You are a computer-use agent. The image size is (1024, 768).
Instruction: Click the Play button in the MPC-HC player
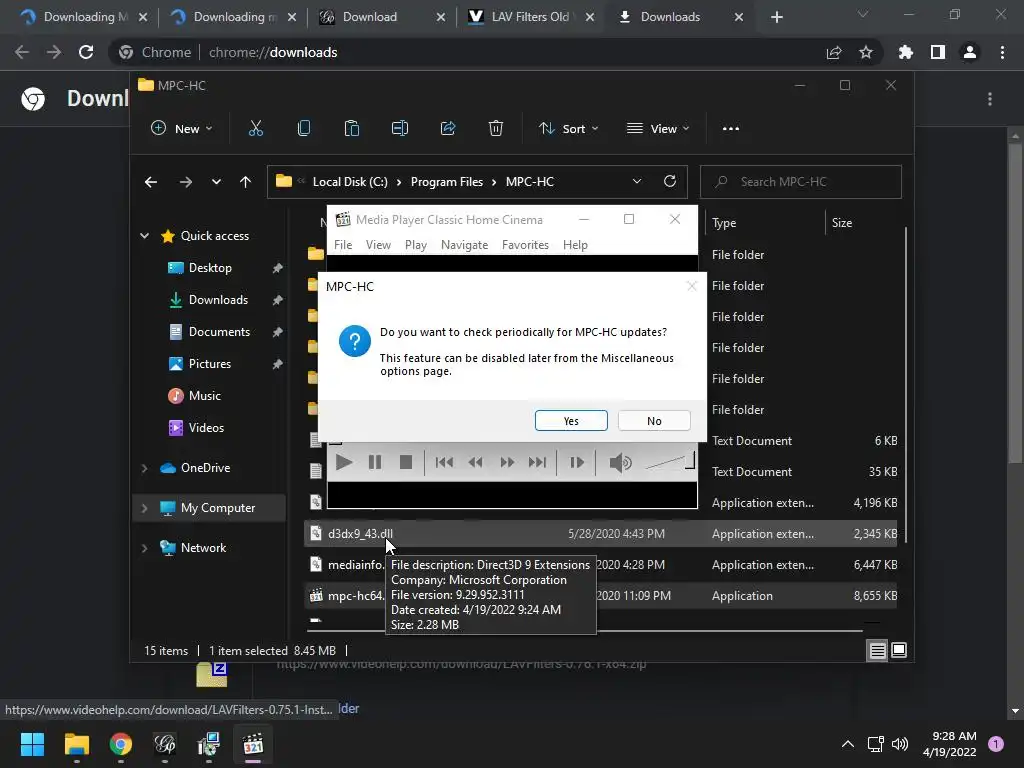(344, 462)
